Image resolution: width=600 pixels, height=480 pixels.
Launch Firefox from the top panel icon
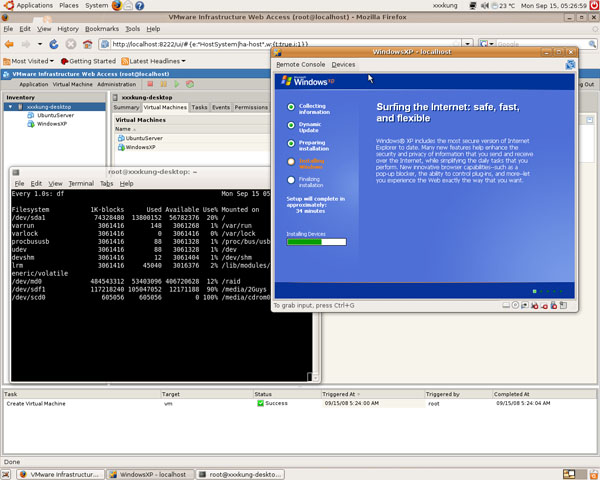point(117,5)
